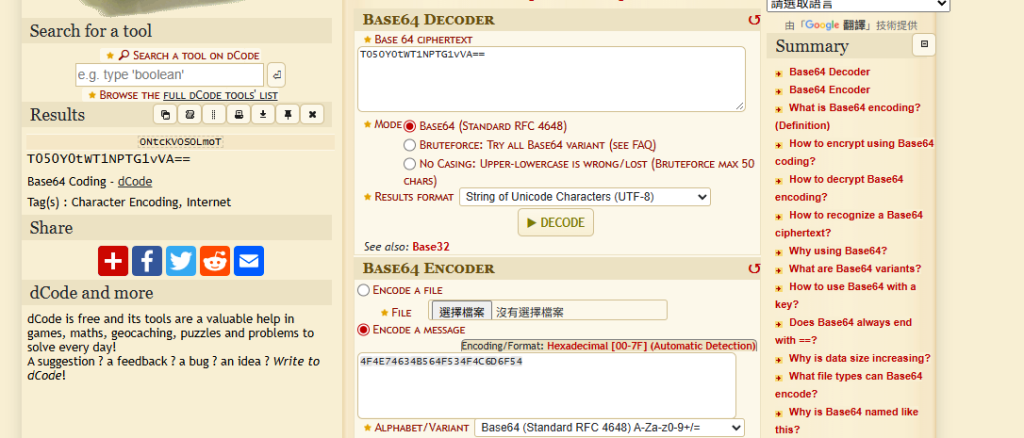Image resolution: width=1024 pixels, height=438 pixels.
Task: Open 'Why is Base64 named like this?' link
Action: (846, 420)
